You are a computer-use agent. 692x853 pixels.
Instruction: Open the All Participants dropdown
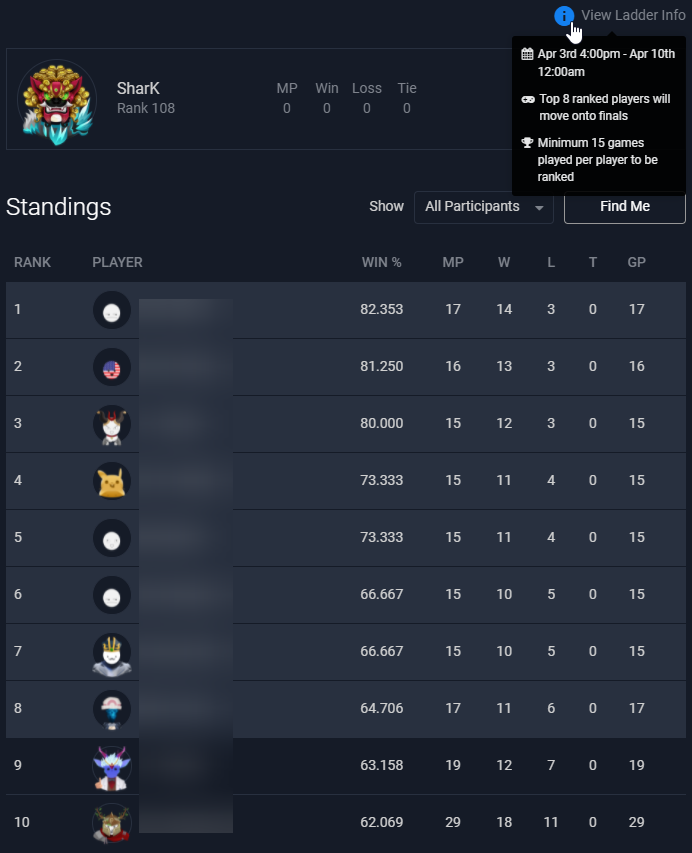(484, 207)
